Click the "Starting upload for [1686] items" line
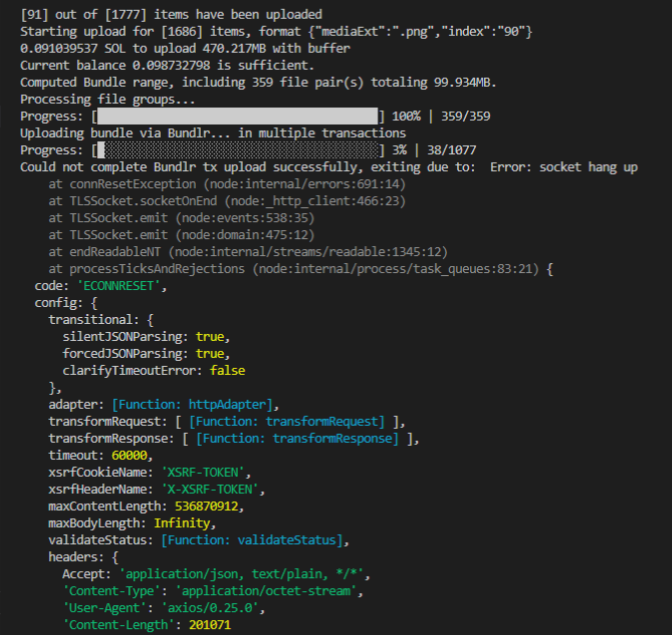 tap(276, 32)
